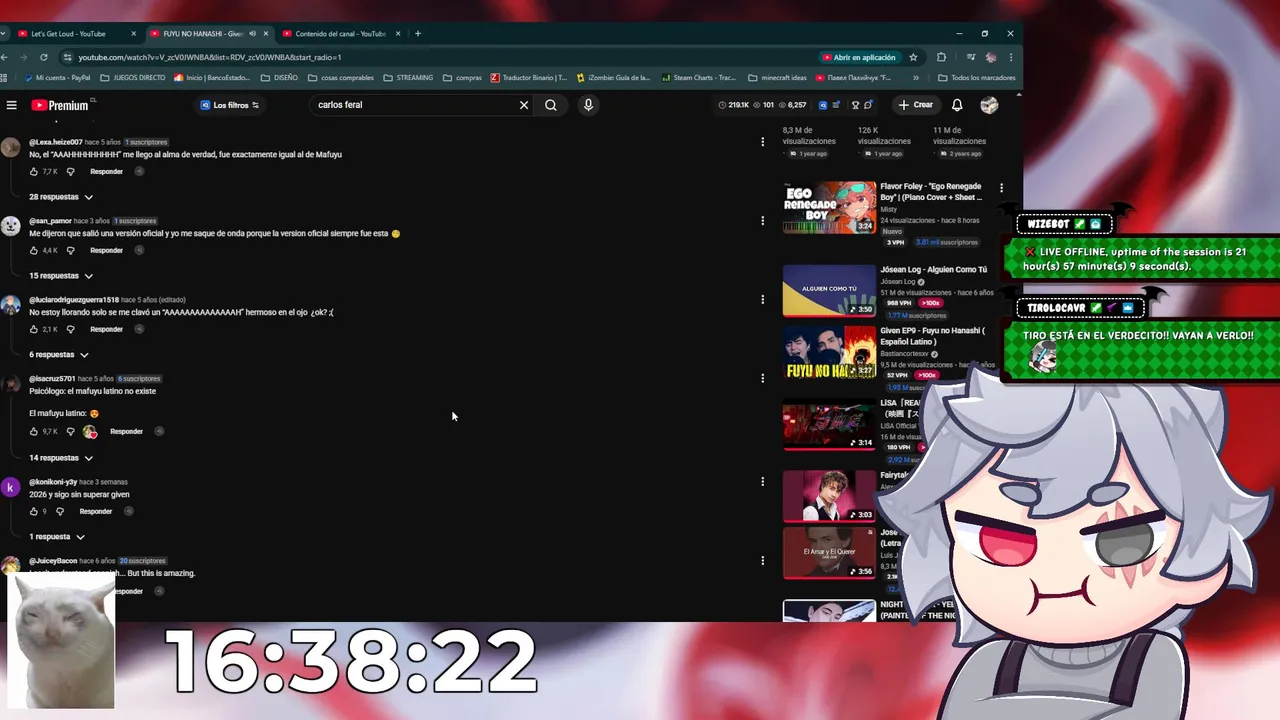Open Chrome's three-dot menu
Viewport: 1280px width, 720px height.
point(1011,57)
